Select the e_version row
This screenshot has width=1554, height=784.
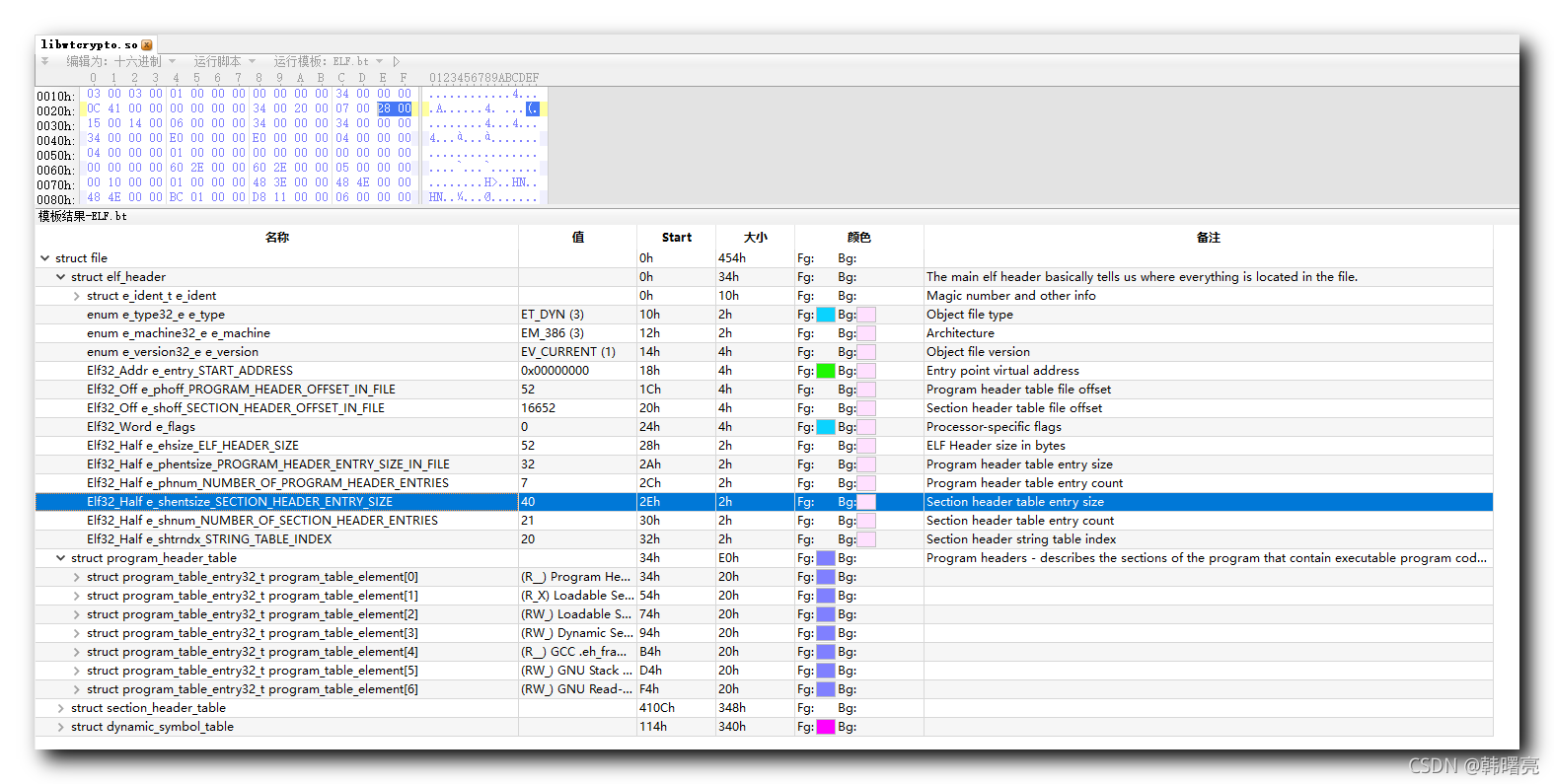click(x=764, y=352)
